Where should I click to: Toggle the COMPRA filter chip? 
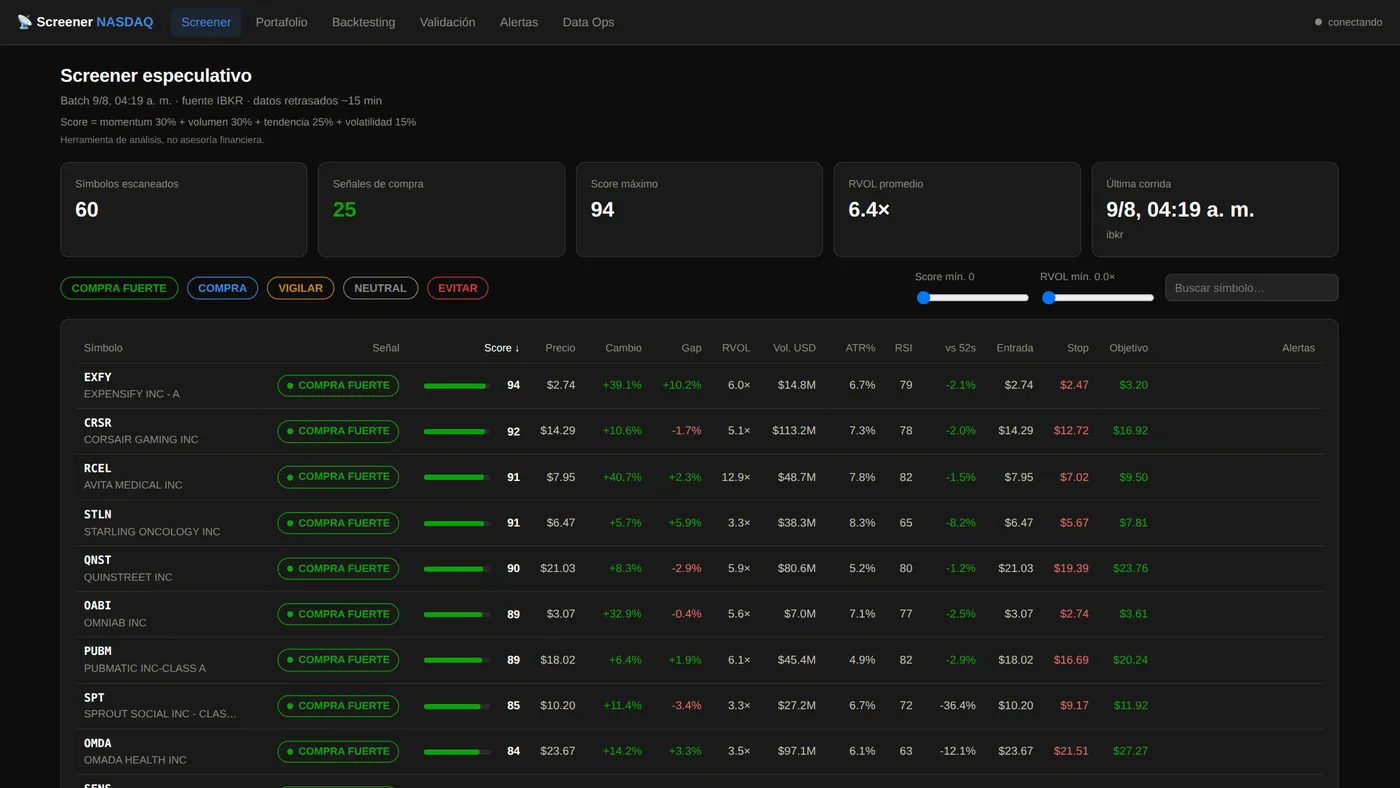[222, 288]
